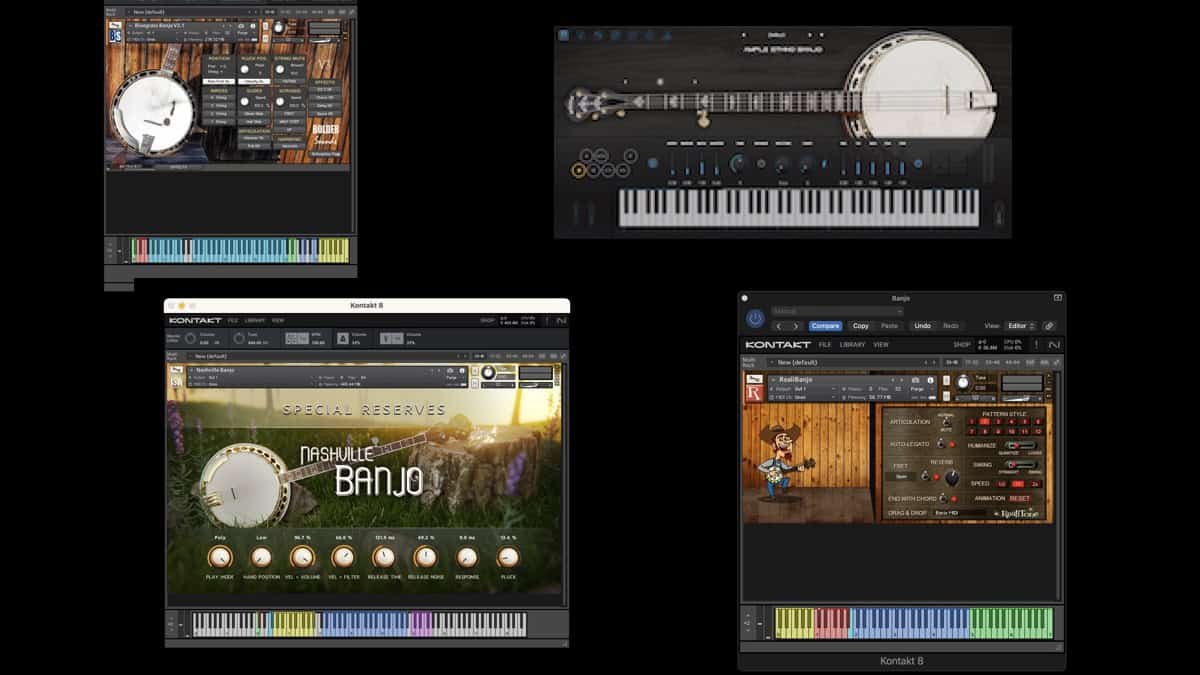Toggle the Reverb switch on RealiBanjo
This screenshot has width=1200, height=675.
pyautogui.click(x=925, y=475)
